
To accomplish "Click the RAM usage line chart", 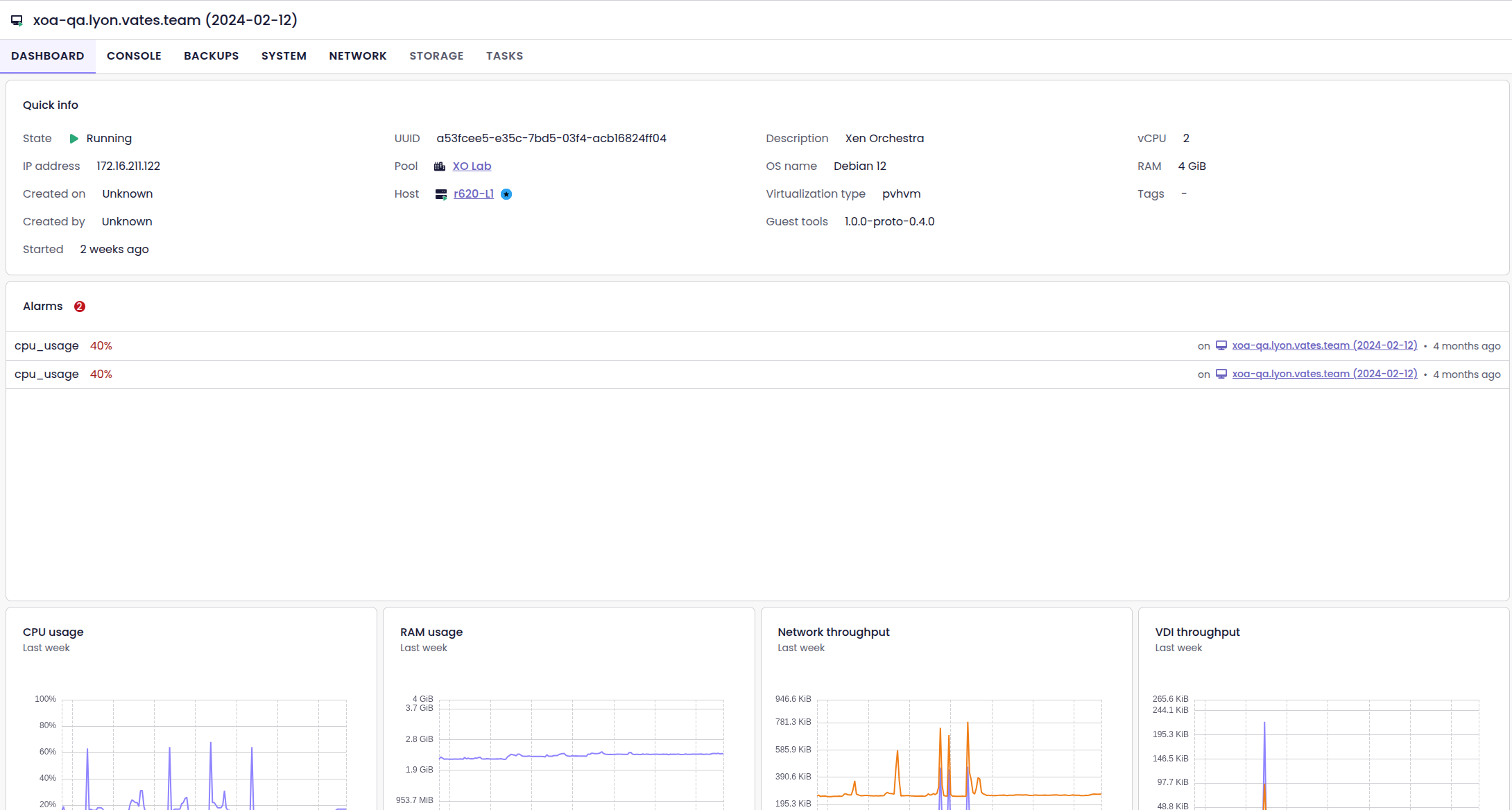I will pos(581,755).
